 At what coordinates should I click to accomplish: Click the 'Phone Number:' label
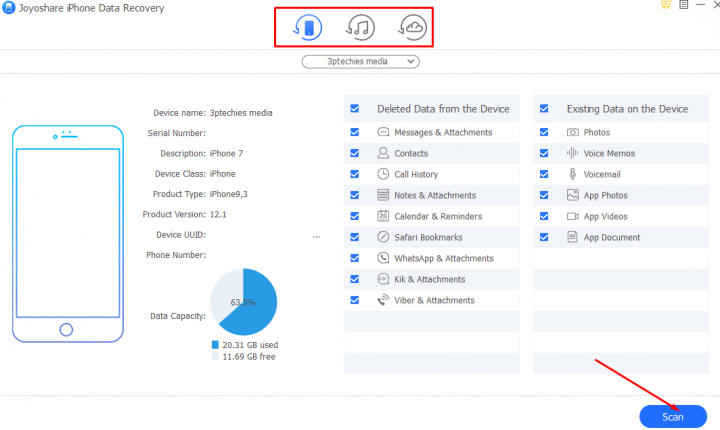(x=176, y=255)
